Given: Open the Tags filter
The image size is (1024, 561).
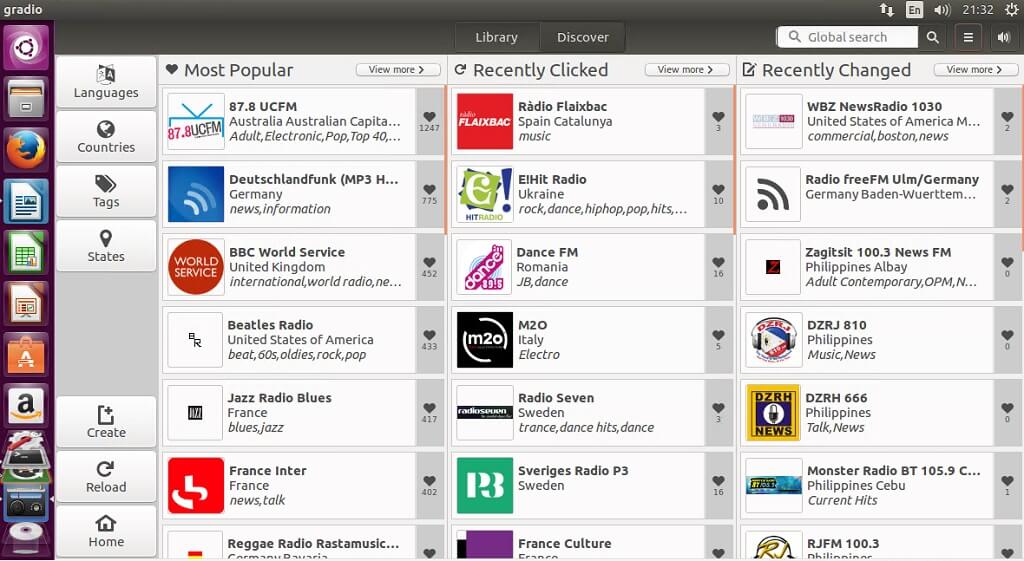Looking at the screenshot, I should pyautogui.click(x=106, y=191).
